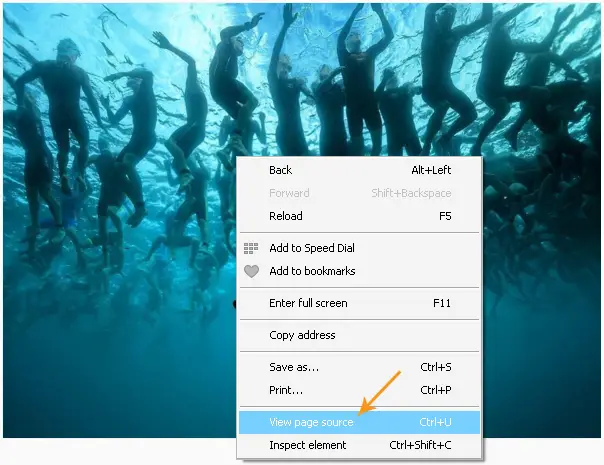Click the heart bookmark icon
Image resolution: width=604 pixels, height=465 pixels.
pyautogui.click(x=251, y=272)
